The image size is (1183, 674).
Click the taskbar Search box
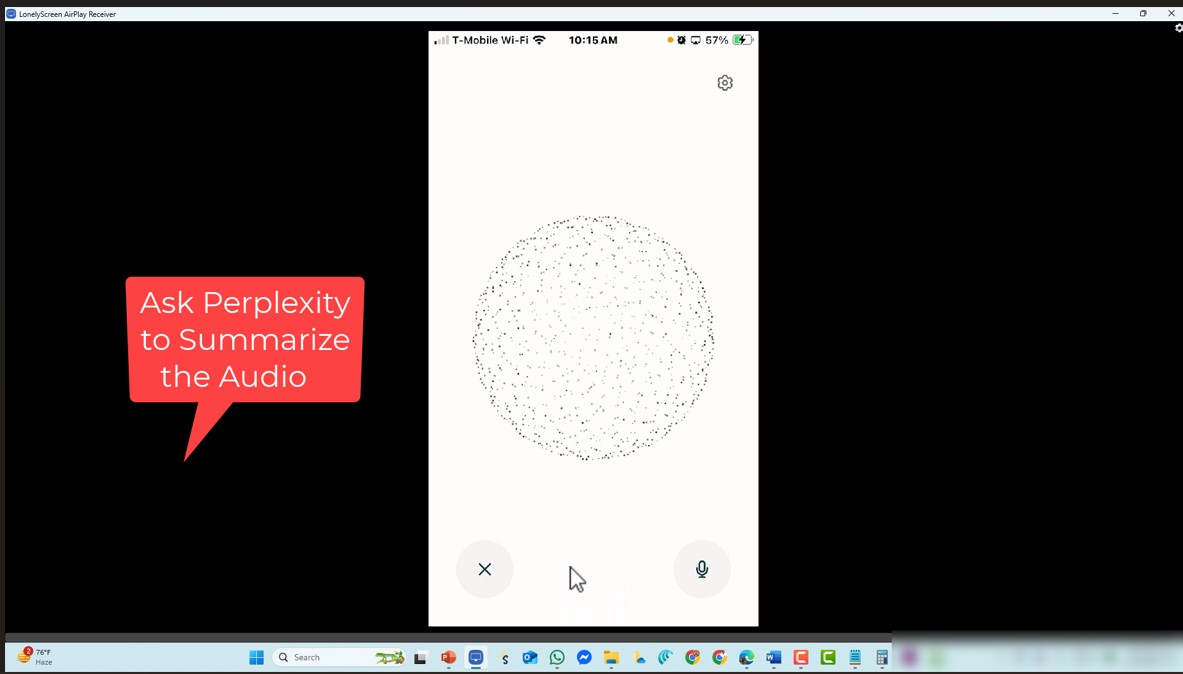click(x=340, y=657)
